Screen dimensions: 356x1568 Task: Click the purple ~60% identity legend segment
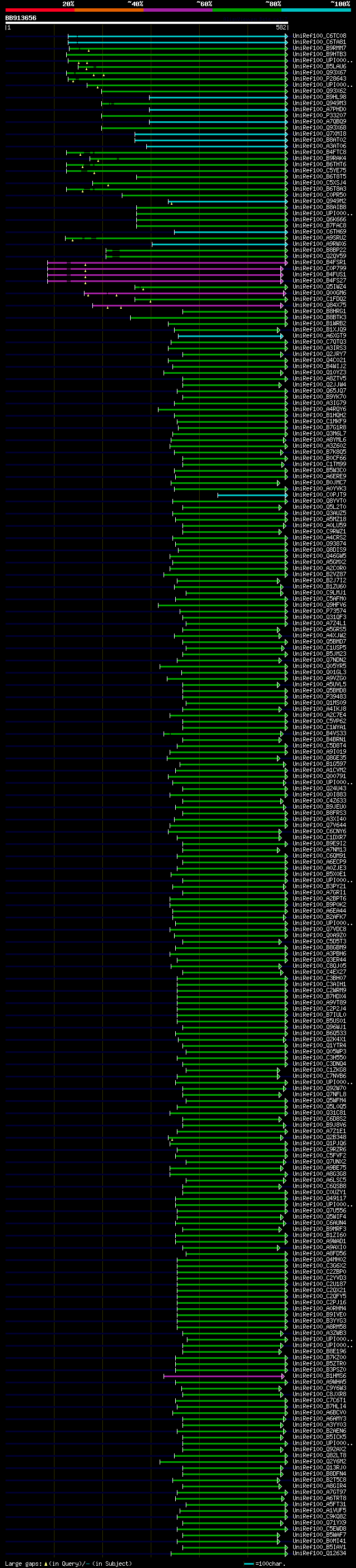(x=177, y=10)
